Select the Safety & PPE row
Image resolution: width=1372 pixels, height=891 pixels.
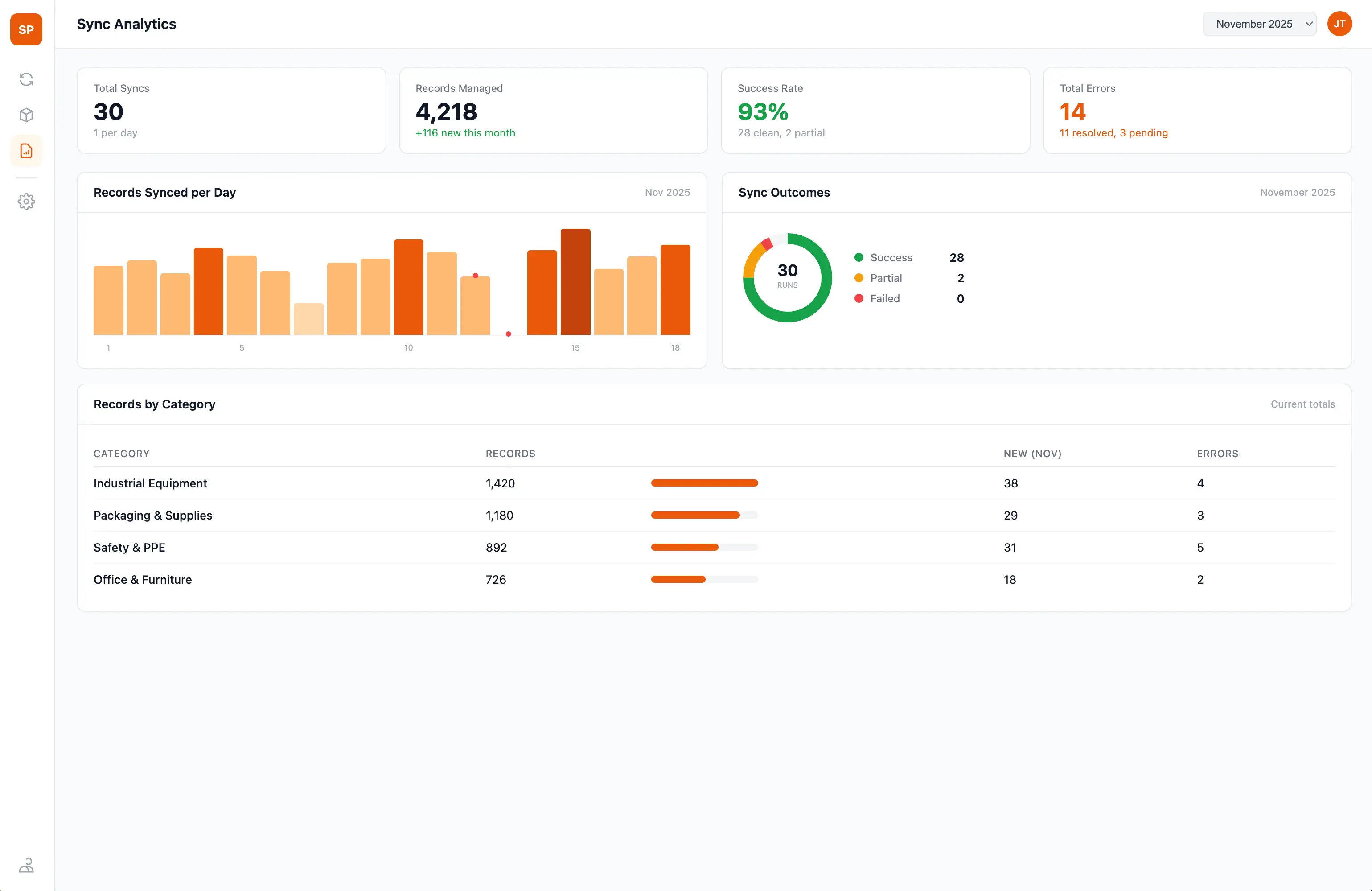click(714, 547)
